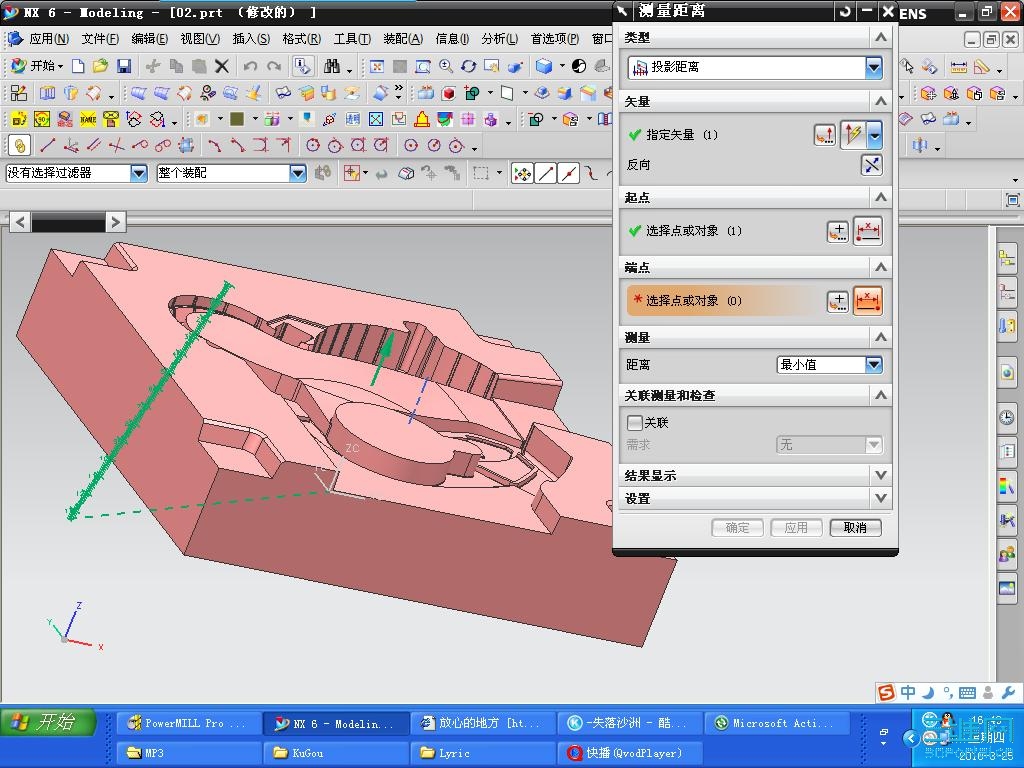Viewport: 1024px width, 768px height.
Task: Open the 没有选择过滤器 filter dropdown
Action: click(138, 173)
